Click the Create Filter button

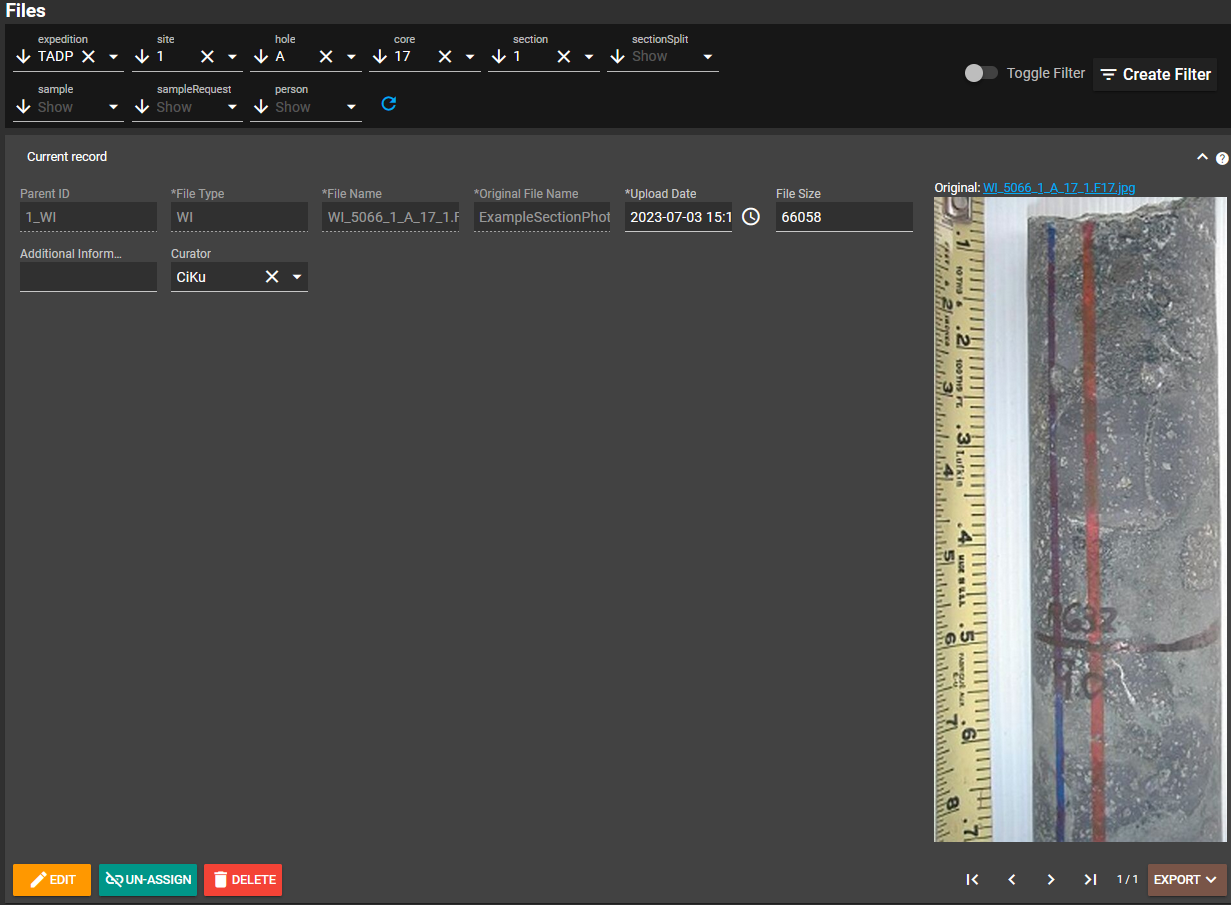(x=1155, y=74)
